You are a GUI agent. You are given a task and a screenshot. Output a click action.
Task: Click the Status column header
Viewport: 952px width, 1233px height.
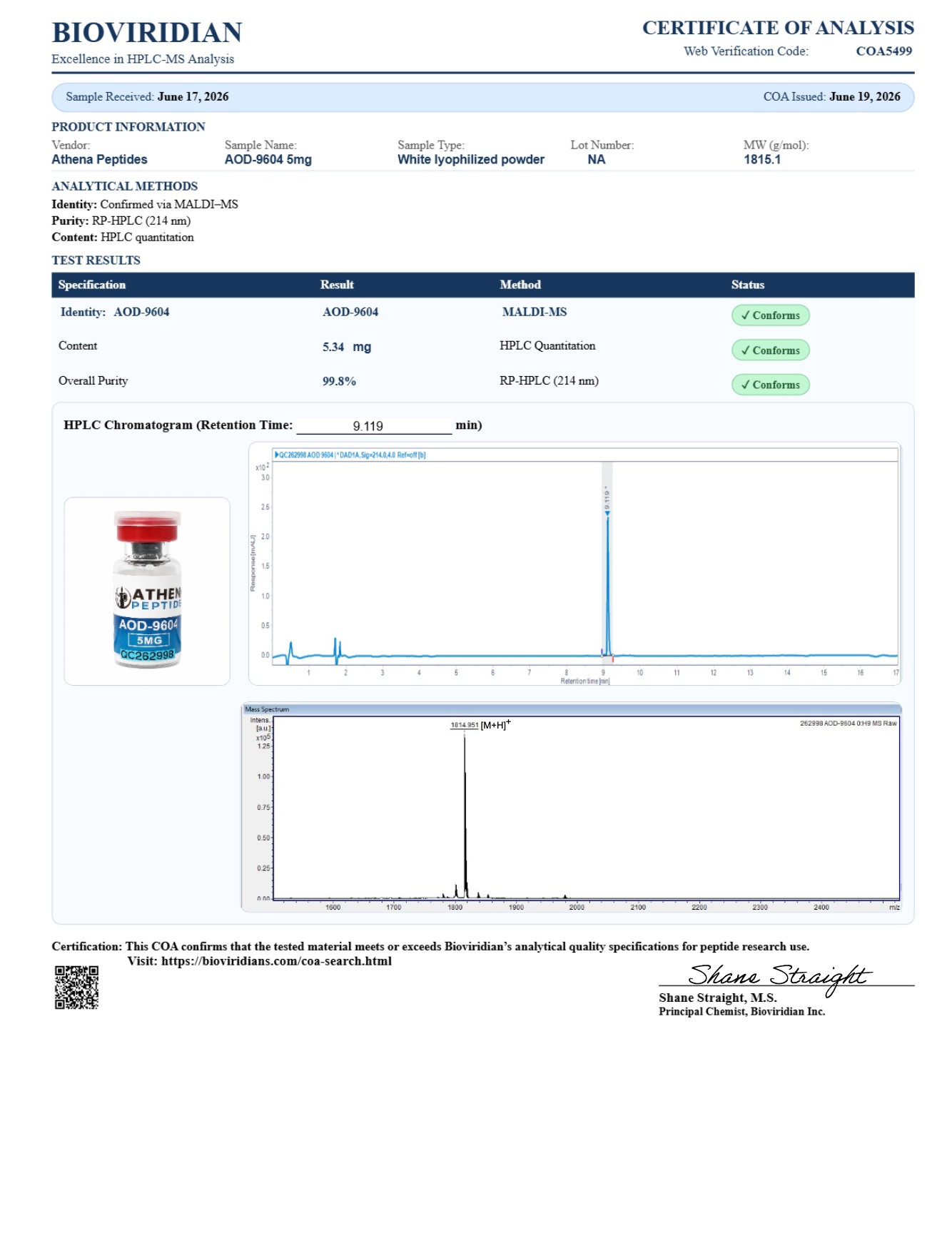748,285
